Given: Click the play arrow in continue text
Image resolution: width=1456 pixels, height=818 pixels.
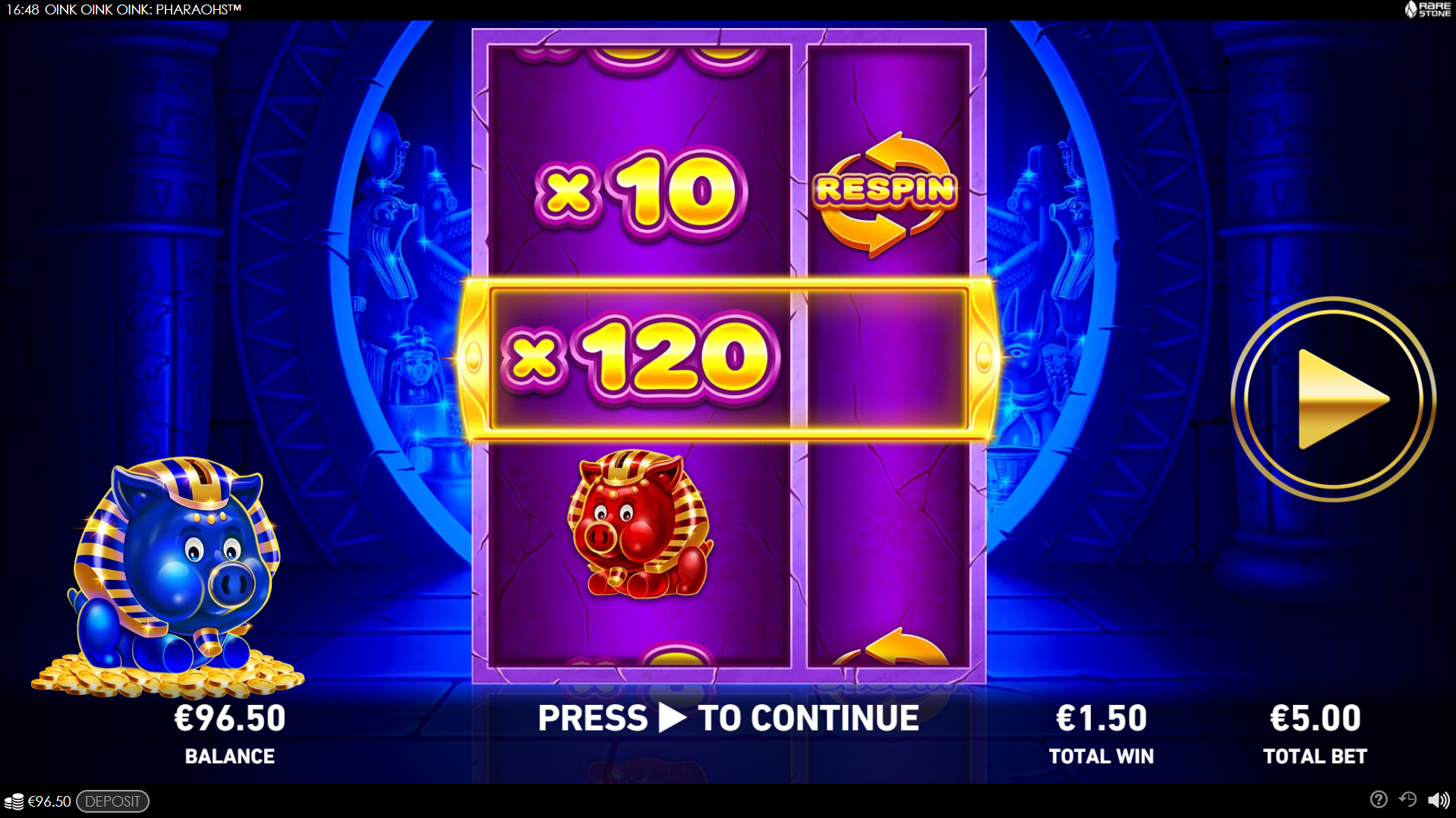Looking at the screenshot, I should [x=672, y=717].
